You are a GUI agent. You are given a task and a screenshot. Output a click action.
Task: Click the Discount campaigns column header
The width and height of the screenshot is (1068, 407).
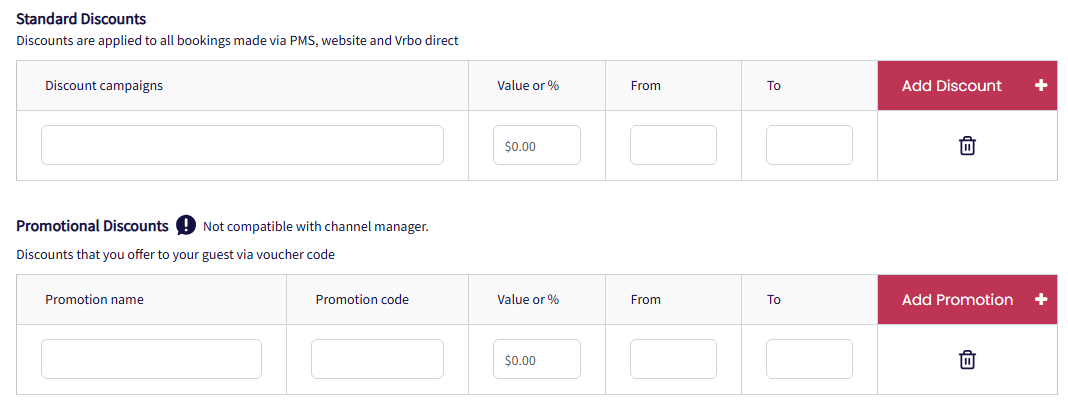click(104, 86)
